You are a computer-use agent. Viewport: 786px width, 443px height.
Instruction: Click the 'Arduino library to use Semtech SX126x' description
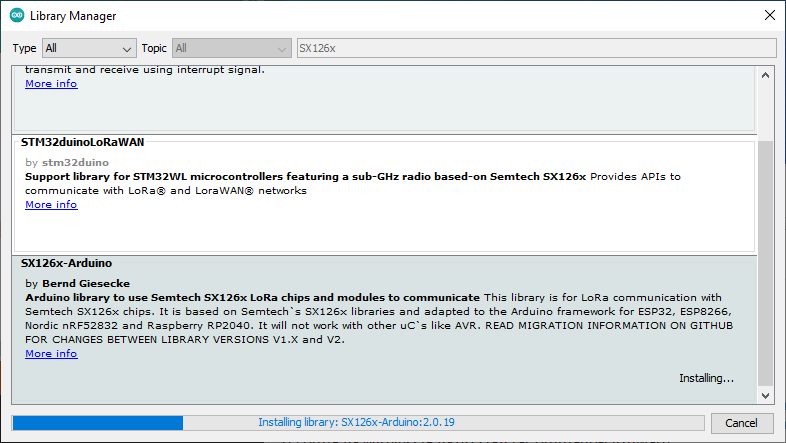(252, 298)
